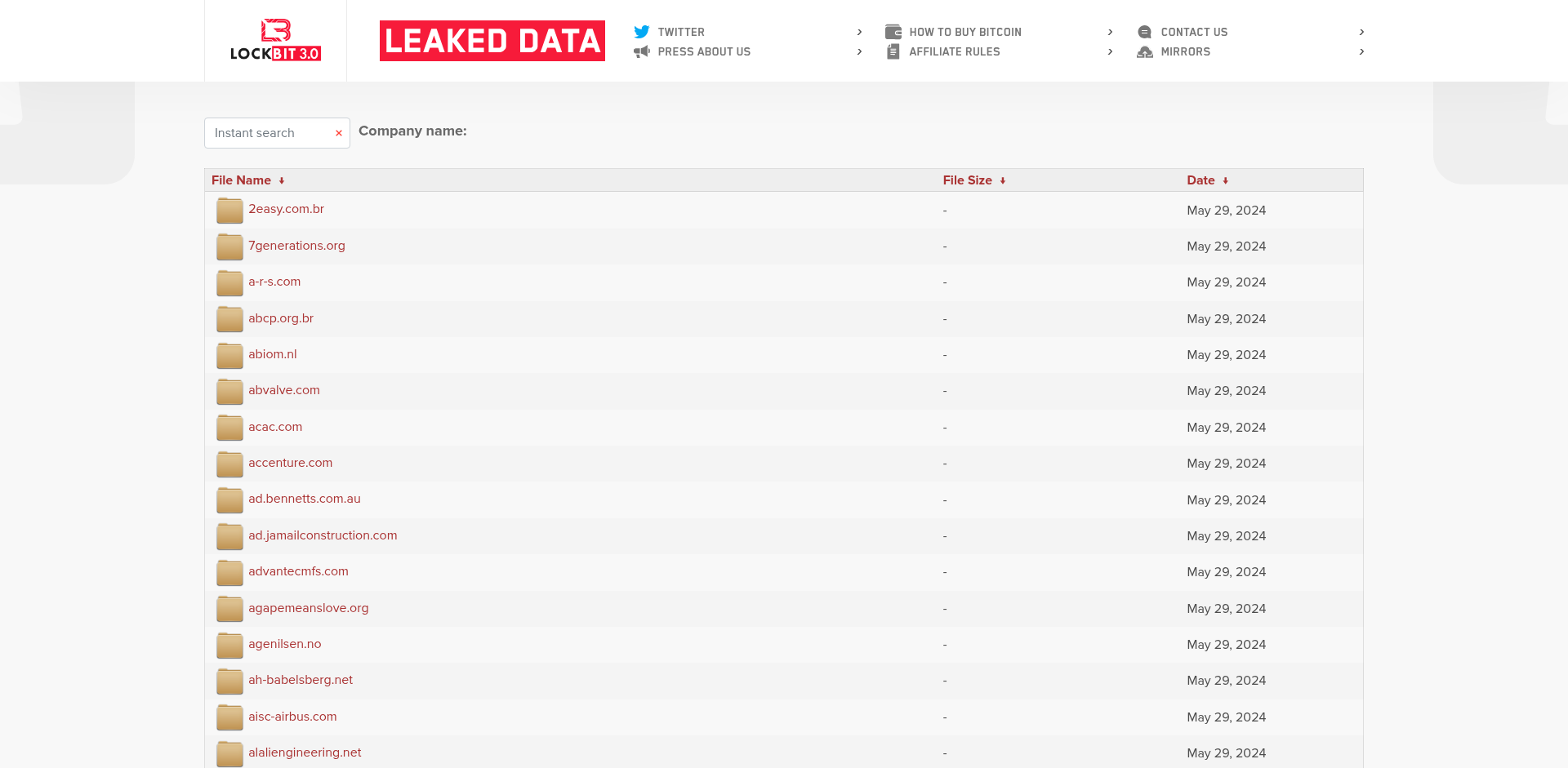1568x768 pixels.
Task: Click the Mirrors cloud icon
Action: click(1145, 51)
